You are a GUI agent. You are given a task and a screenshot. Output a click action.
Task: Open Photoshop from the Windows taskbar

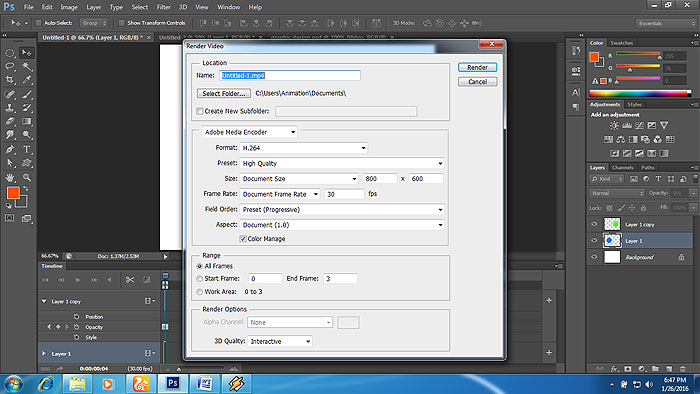[173, 383]
